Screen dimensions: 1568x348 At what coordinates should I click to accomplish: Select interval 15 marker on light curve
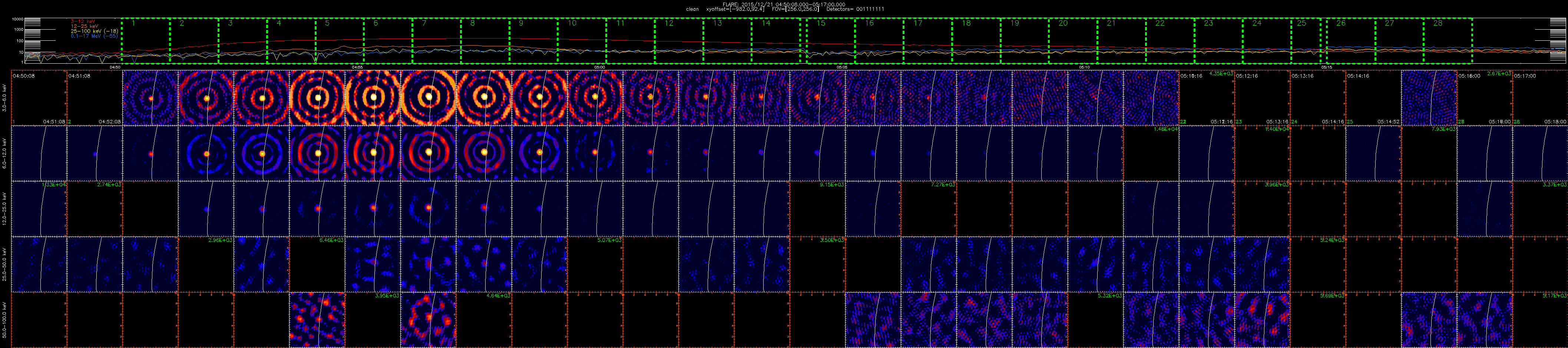pos(821,23)
